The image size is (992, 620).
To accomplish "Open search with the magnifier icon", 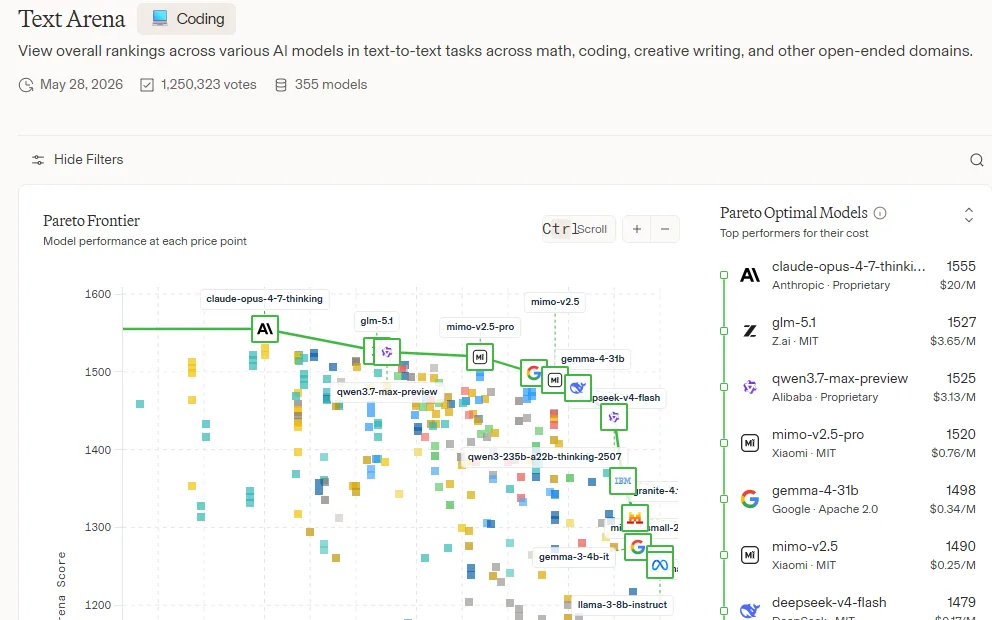I will [x=977, y=160].
